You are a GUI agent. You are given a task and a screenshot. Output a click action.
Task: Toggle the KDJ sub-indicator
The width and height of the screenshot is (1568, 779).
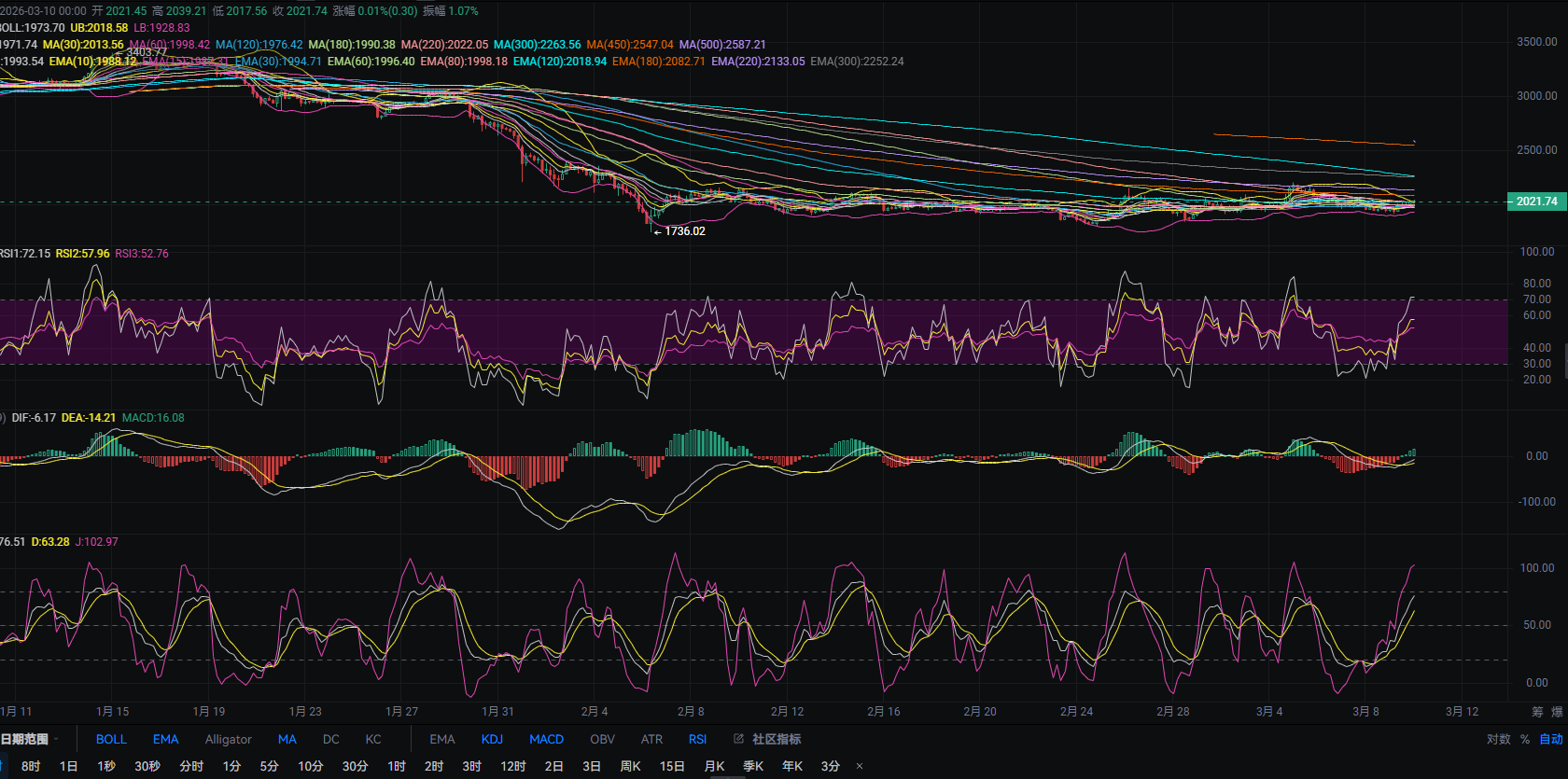492,739
